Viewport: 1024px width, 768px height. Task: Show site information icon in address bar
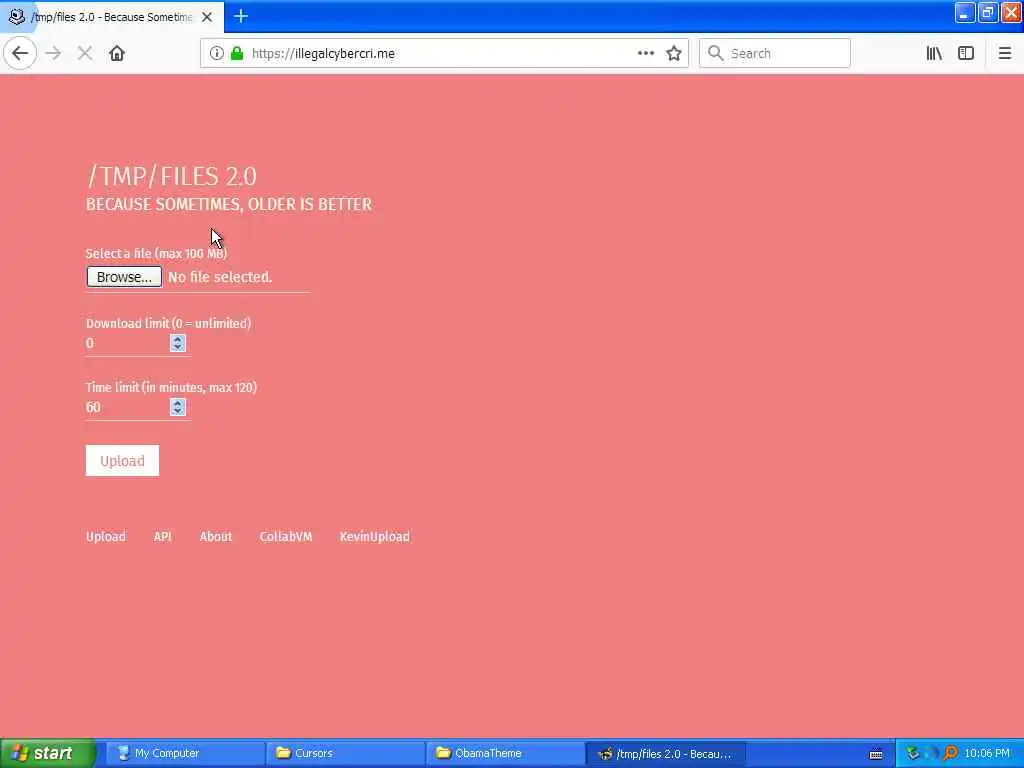216,54
